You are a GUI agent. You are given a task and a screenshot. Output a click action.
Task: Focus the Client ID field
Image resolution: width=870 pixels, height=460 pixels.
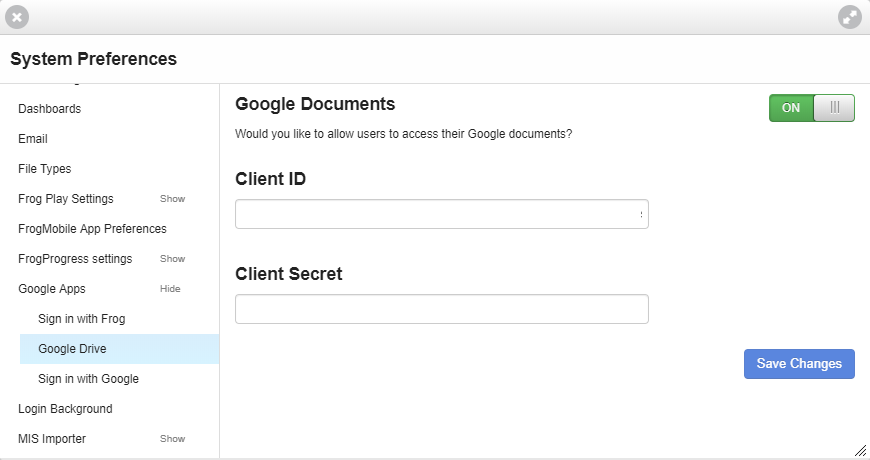pyautogui.click(x=442, y=214)
